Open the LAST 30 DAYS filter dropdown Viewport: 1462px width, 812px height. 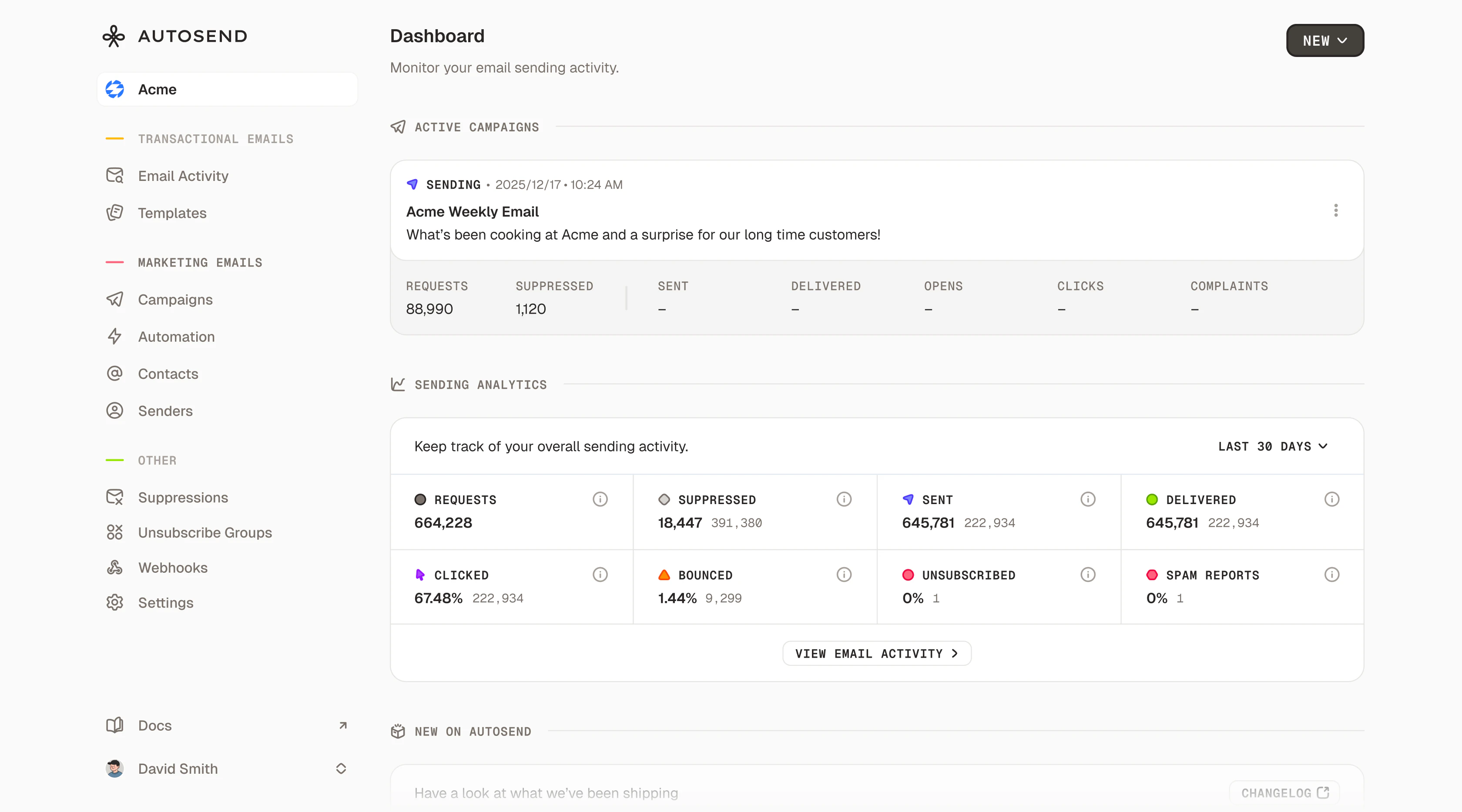pos(1272,446)
